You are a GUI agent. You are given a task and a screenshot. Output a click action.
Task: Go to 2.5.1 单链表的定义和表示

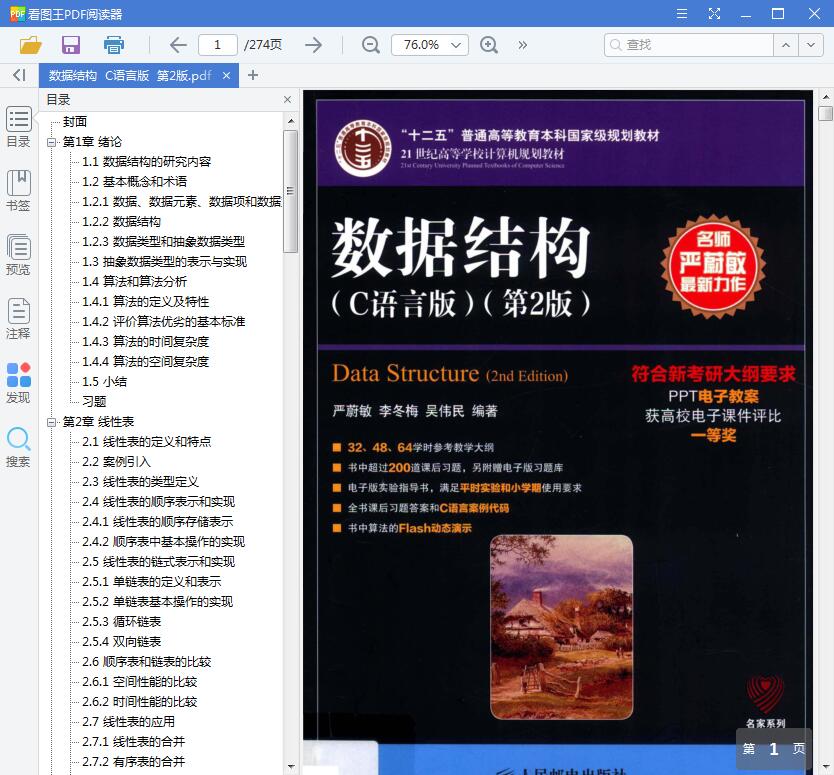pyautogui.click(x=152, y=582)
